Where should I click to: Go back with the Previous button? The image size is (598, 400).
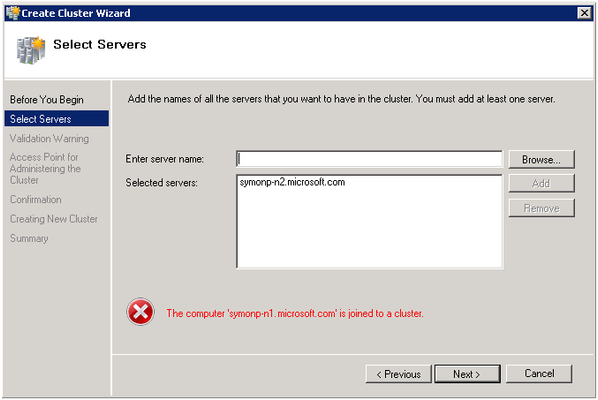[399, 374]
